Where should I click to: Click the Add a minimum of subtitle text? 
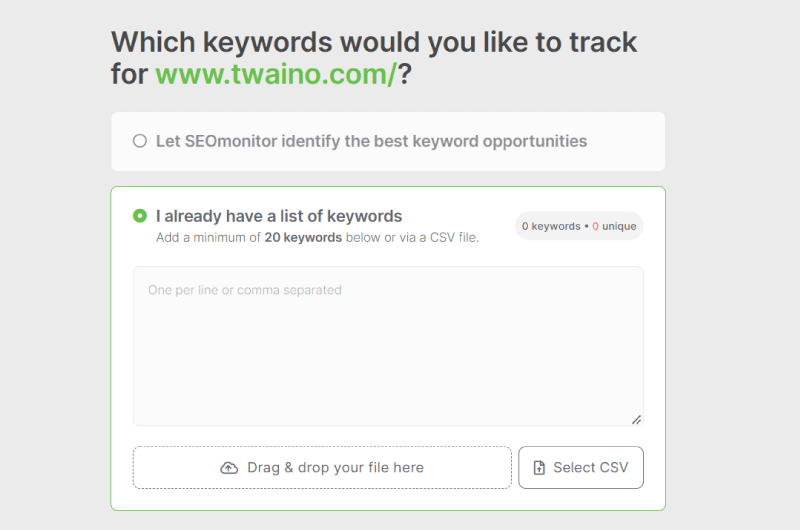tap(317, 238)
